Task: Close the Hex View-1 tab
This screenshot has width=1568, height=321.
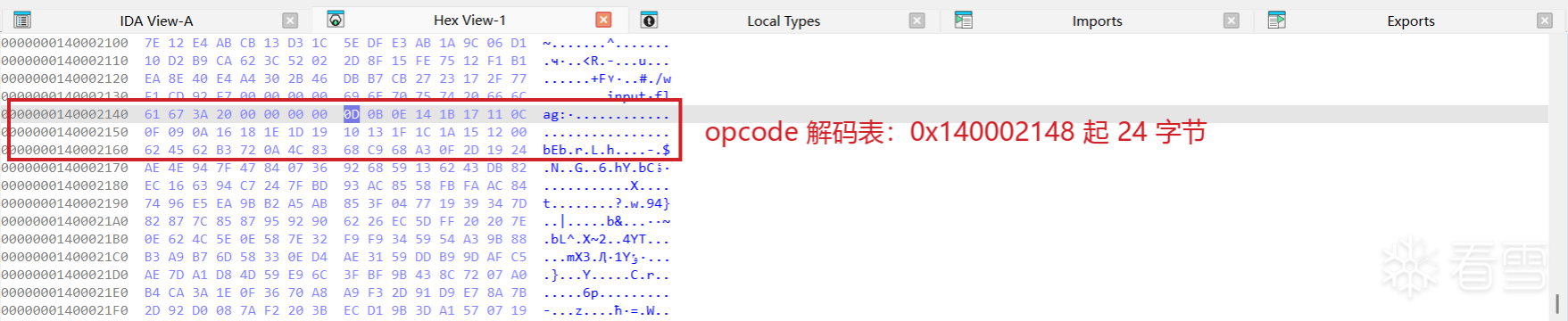Action: pyautogui.click(x=604, y=20)
